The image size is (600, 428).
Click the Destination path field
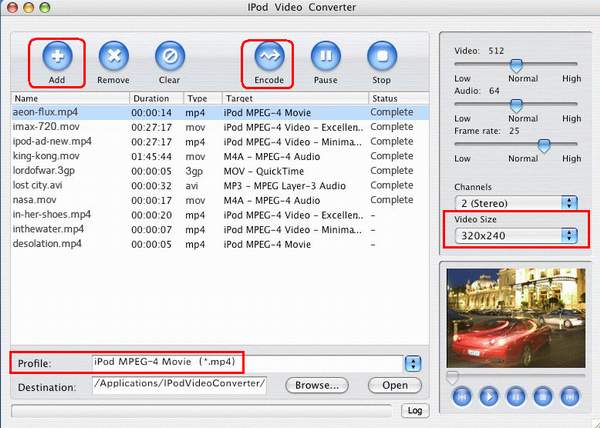pyautogui.click(x=179, y=385)
